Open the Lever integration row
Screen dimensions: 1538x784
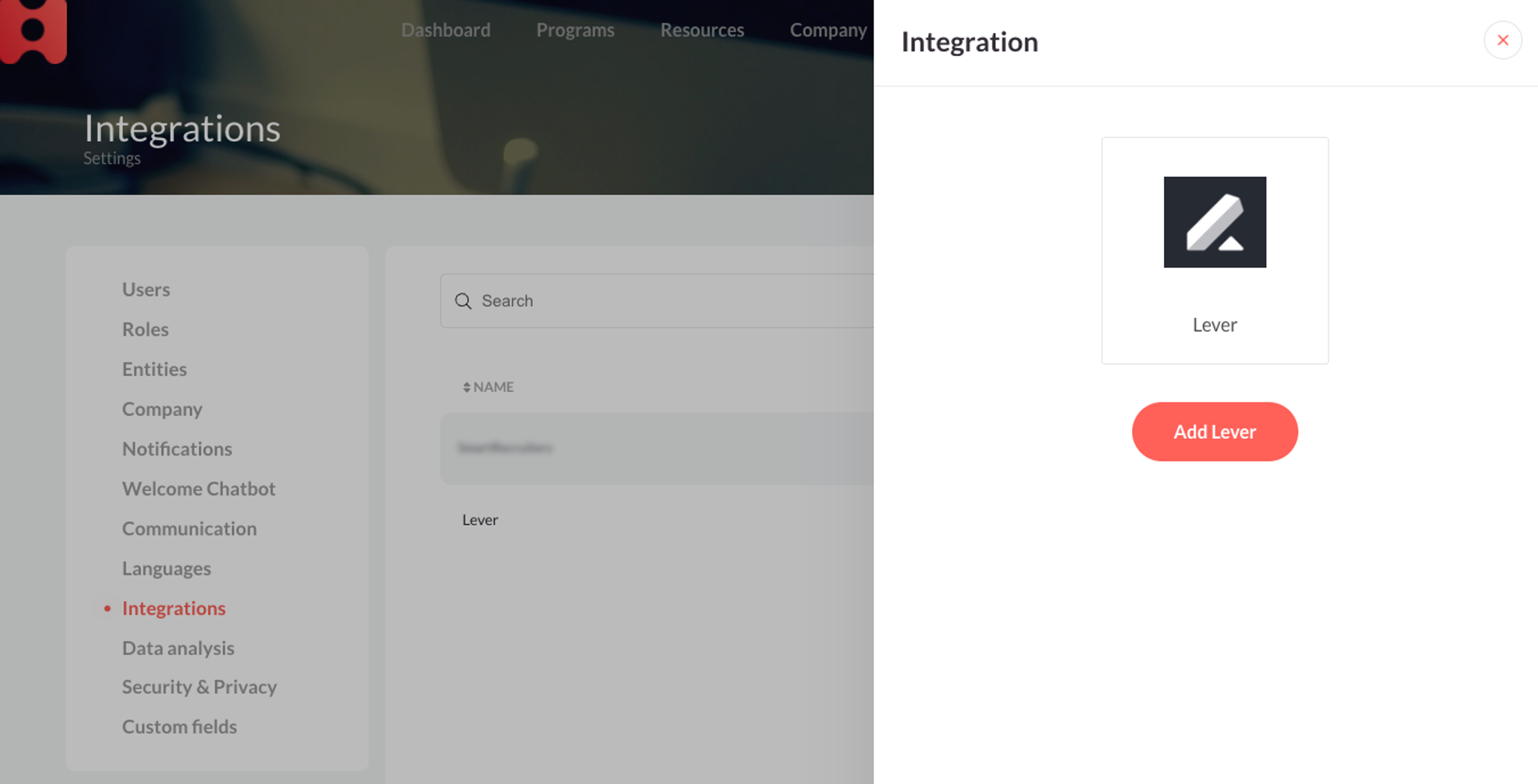point(480,519)
